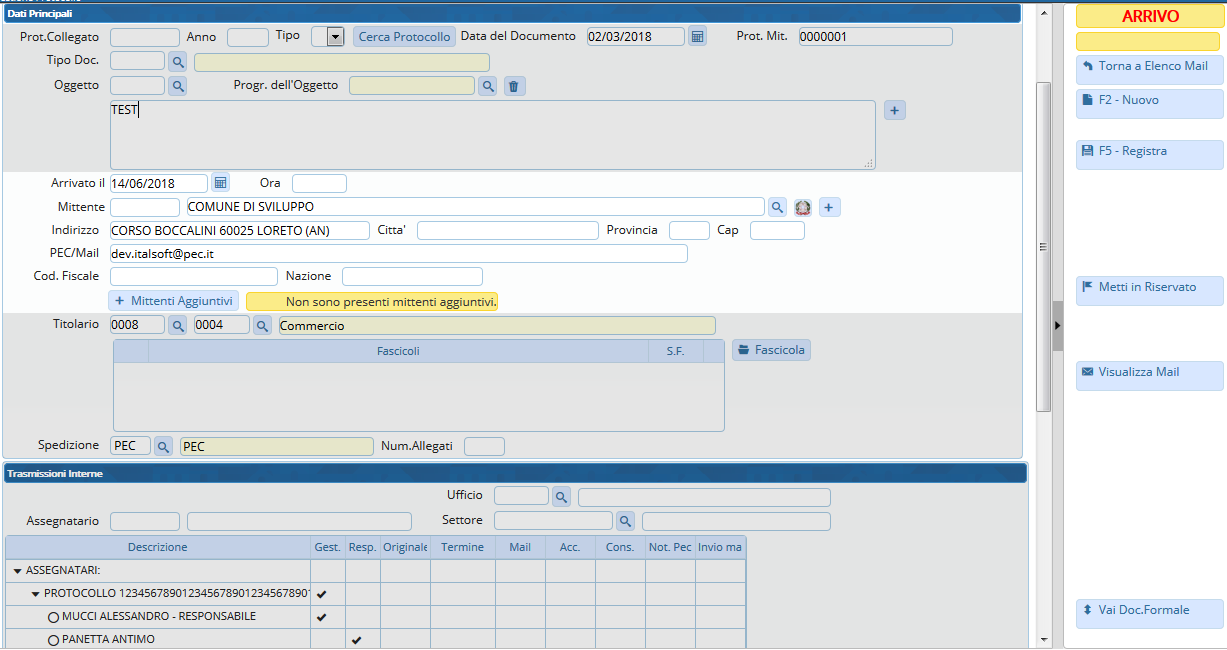Select PANETTA ANTIMO radio button
The image size is (1227, 650).
coord(54,640)
